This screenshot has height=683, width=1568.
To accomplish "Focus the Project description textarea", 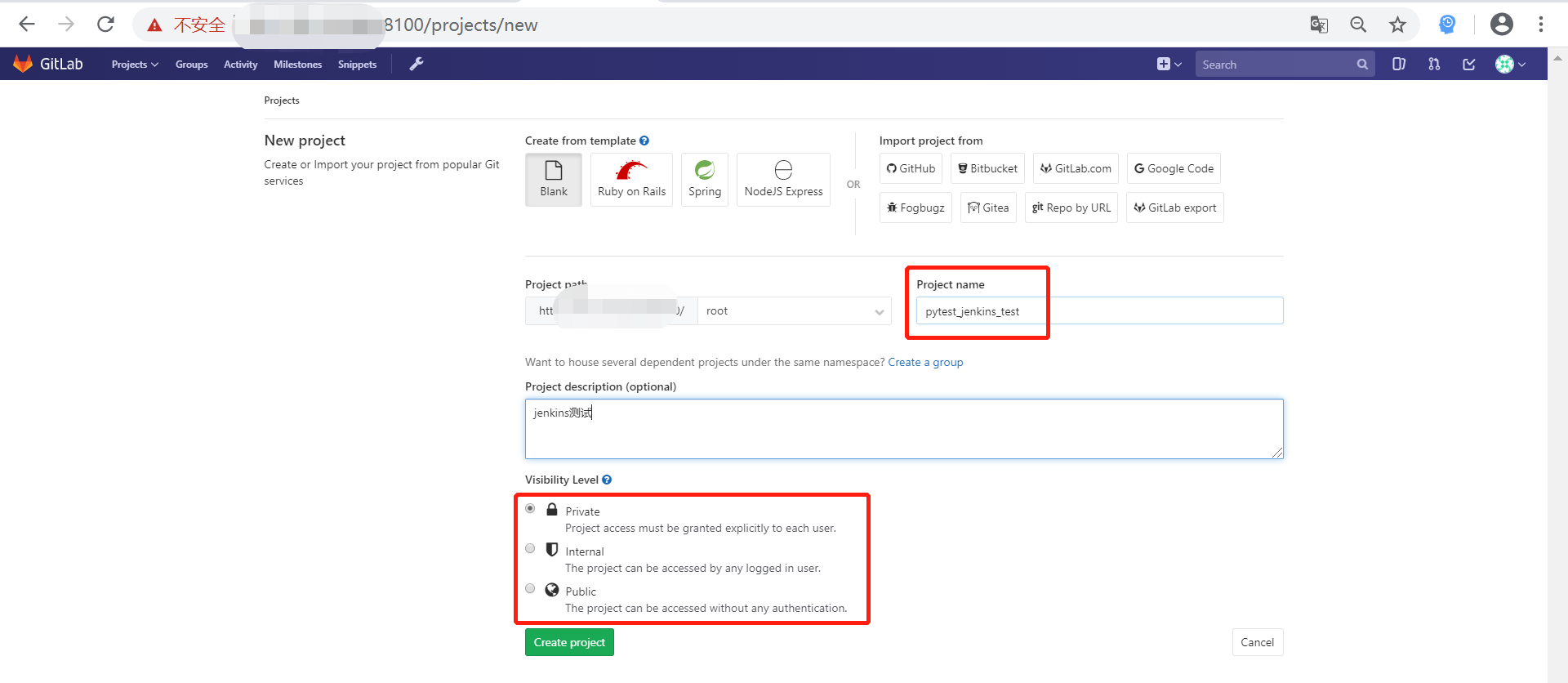I will tap(904, 429).
